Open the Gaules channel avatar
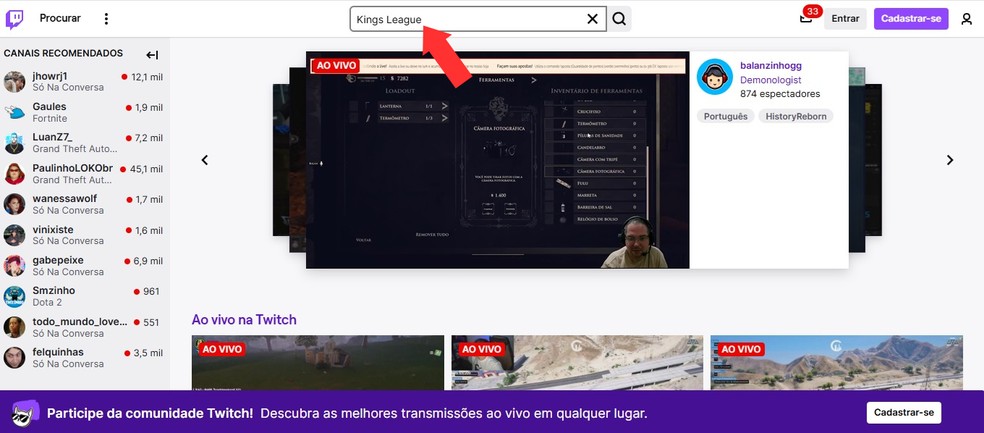This screenshot has height=433, width=984. point(14,112)
